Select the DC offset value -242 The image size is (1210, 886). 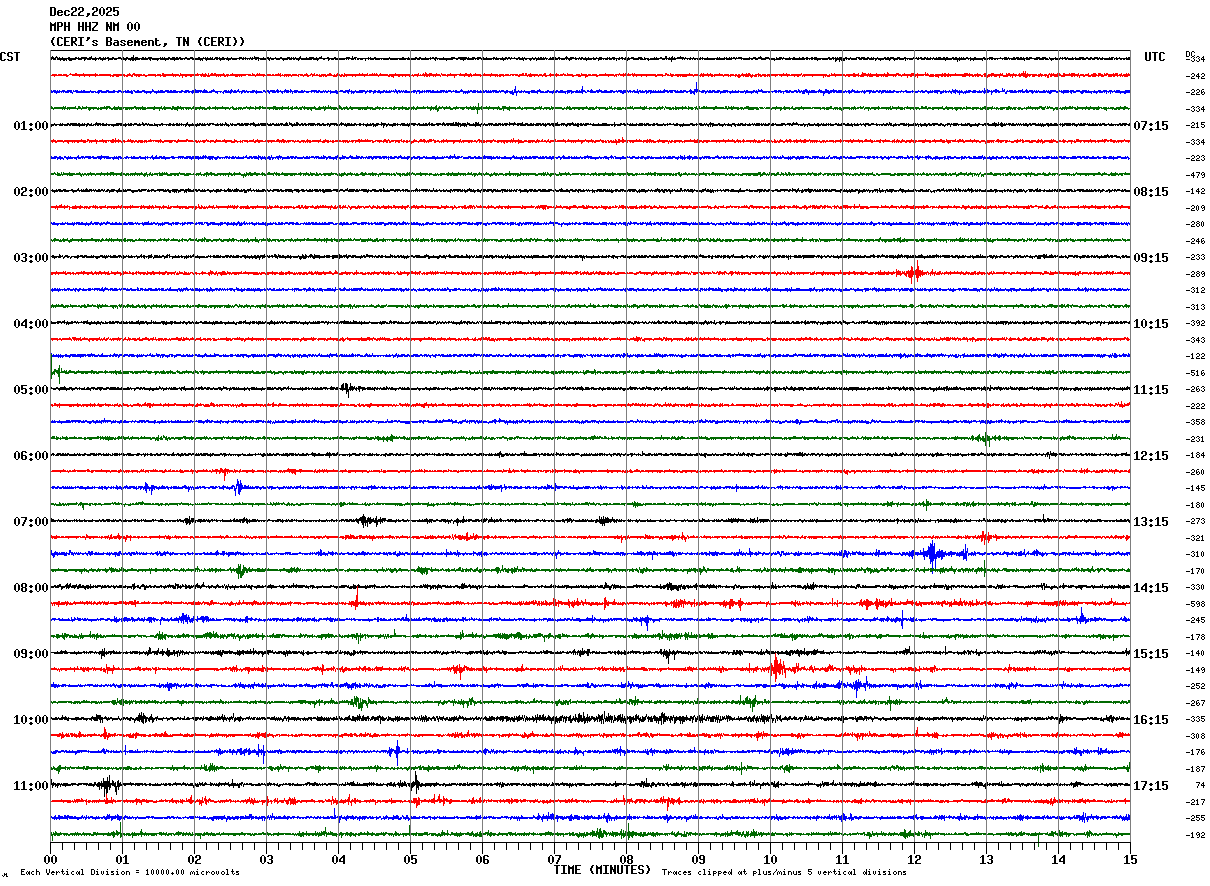(1195, 76)
